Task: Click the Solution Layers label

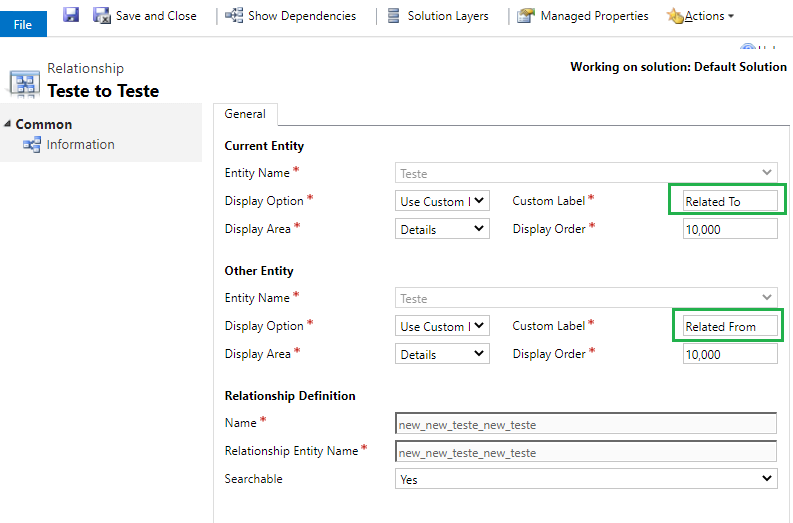Action: (x=448, y=16)
